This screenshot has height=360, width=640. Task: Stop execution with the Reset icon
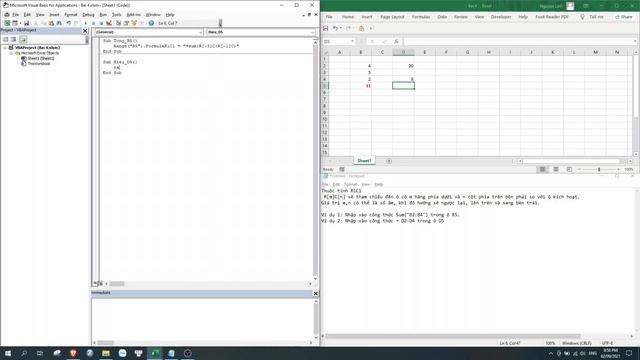(x=101, y=23)
